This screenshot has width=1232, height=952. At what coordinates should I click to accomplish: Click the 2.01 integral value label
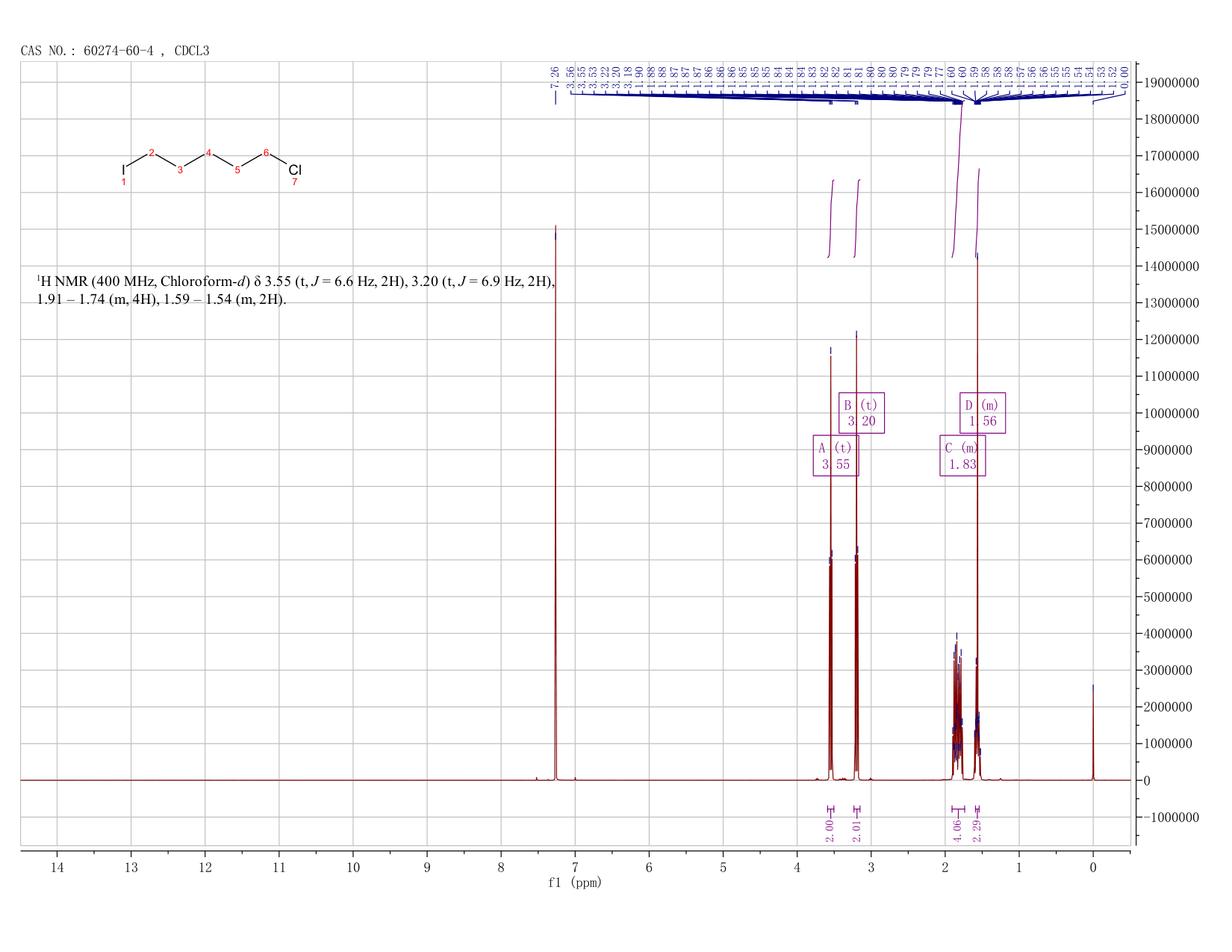pyautogui.click(x=856, y=830)
